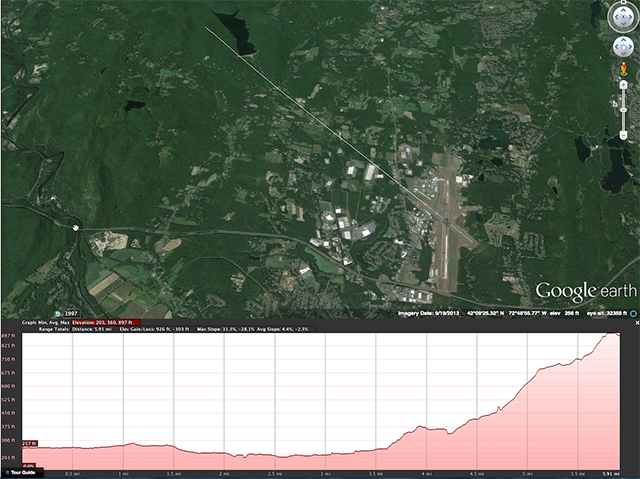Click the zoom slider handle
Viewport: 640px width, 479px height.
click(623, 110)
